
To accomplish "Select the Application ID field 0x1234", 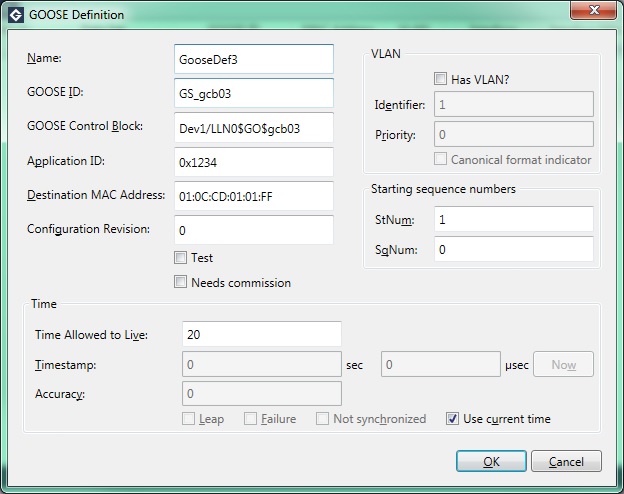I will [x=254, y=162].
